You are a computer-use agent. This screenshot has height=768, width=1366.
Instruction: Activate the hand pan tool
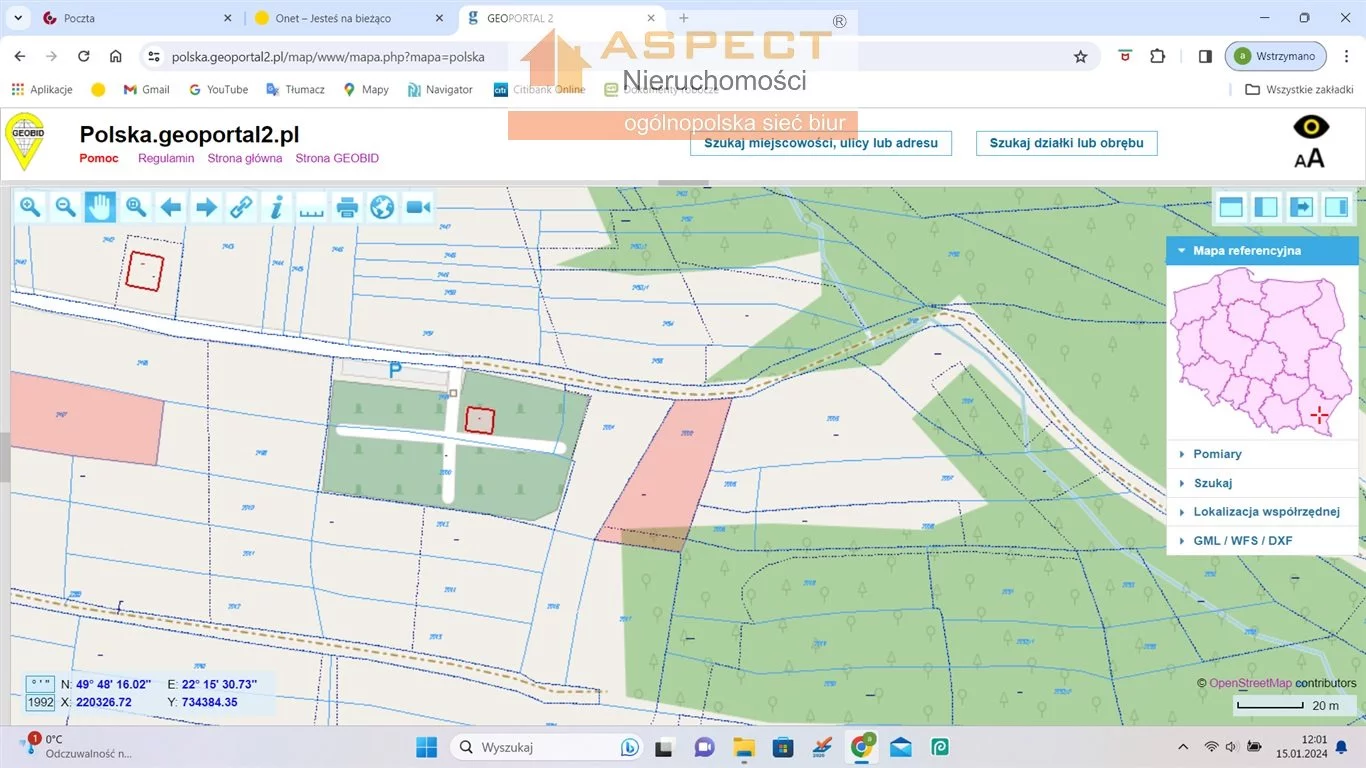point(100,207)
